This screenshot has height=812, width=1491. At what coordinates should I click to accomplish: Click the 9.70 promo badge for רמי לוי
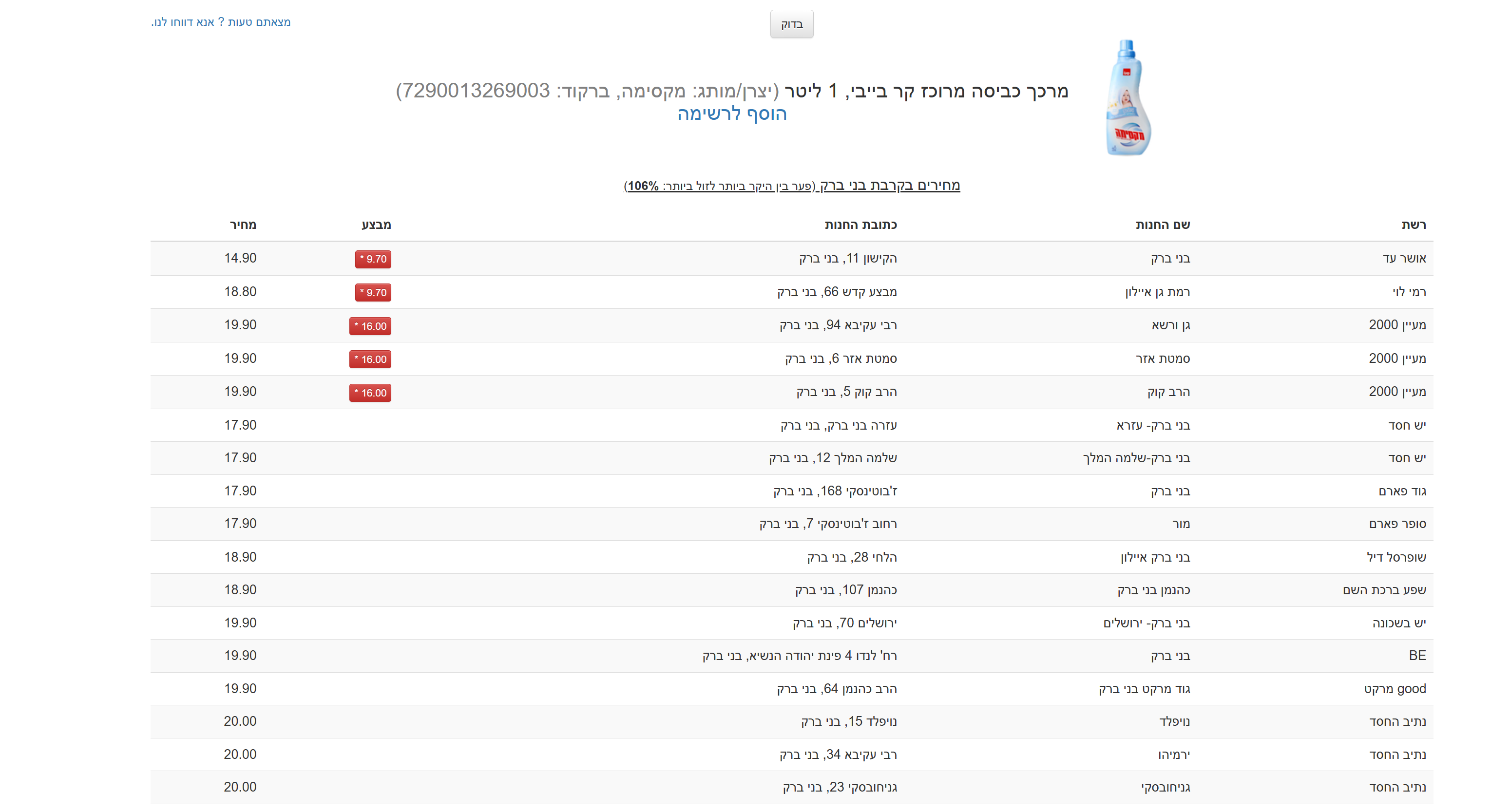(x=373, y=292)
